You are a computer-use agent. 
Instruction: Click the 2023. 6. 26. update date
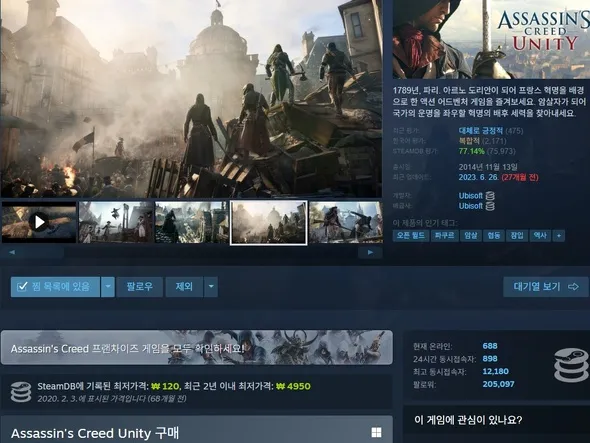click(x=479, y=177)
